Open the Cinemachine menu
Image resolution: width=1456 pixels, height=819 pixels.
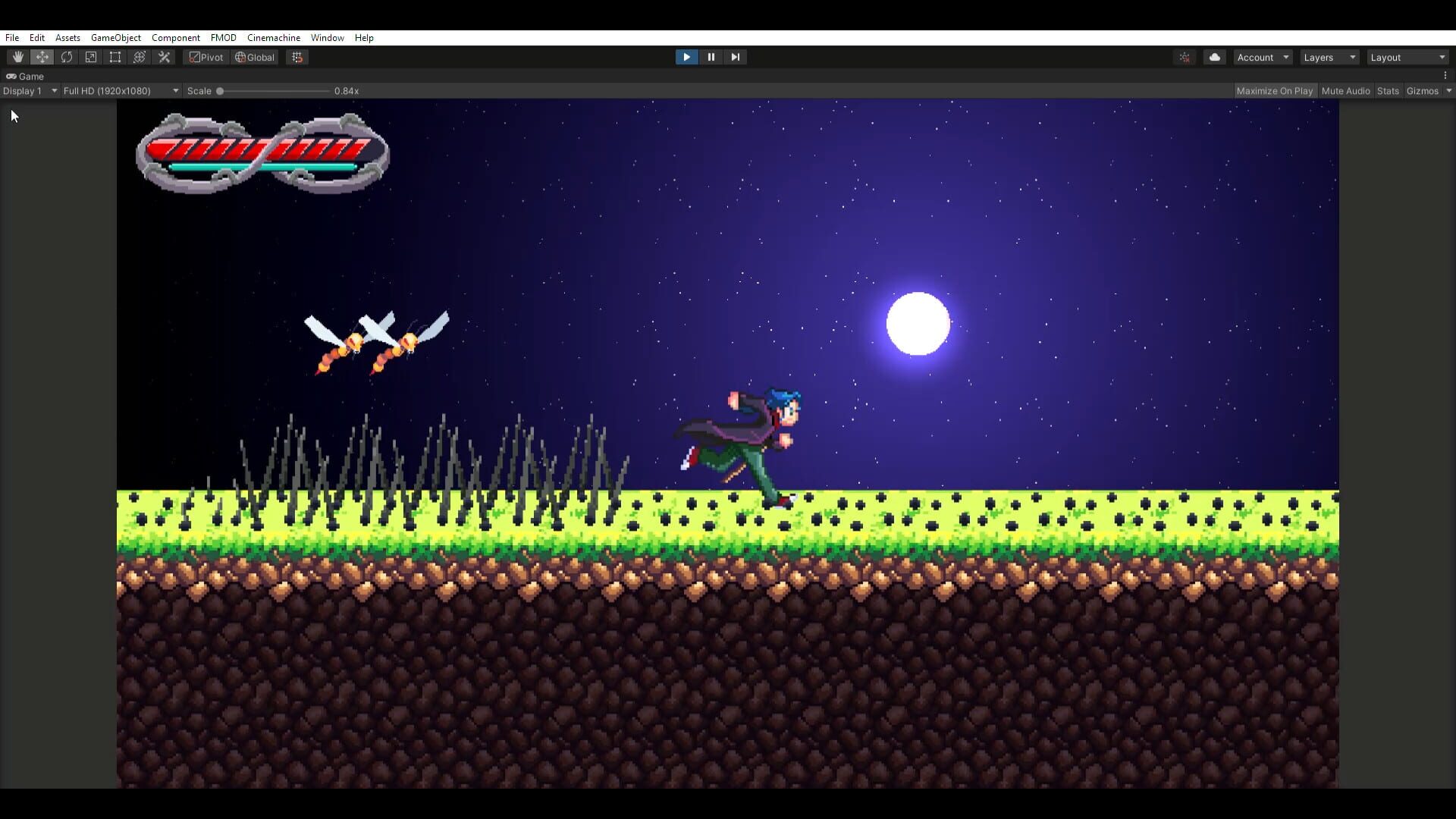pyautogui.click(x=273, y=37)
